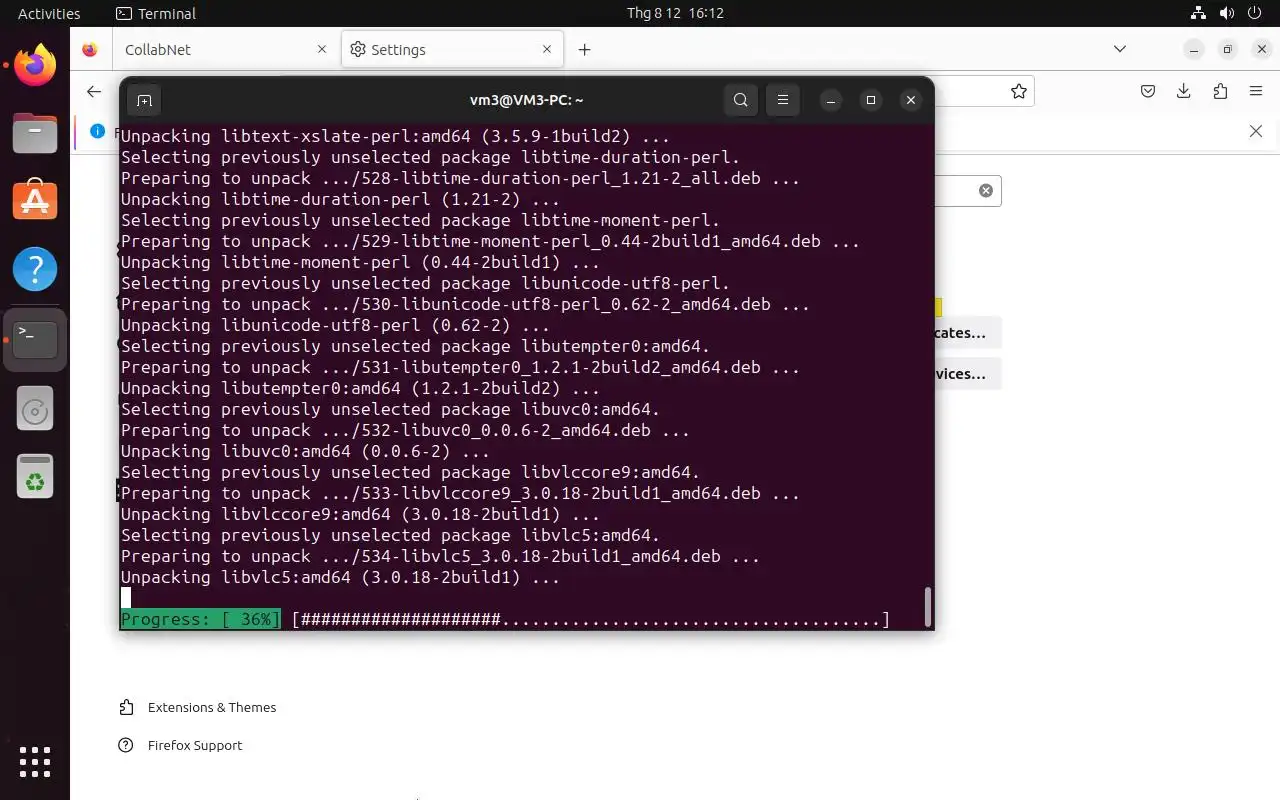Image resolution: width=1280 pixels, height=800 pixels.
Task: Open Firefox downloads panel
Action: click(x=1184, y=91)
